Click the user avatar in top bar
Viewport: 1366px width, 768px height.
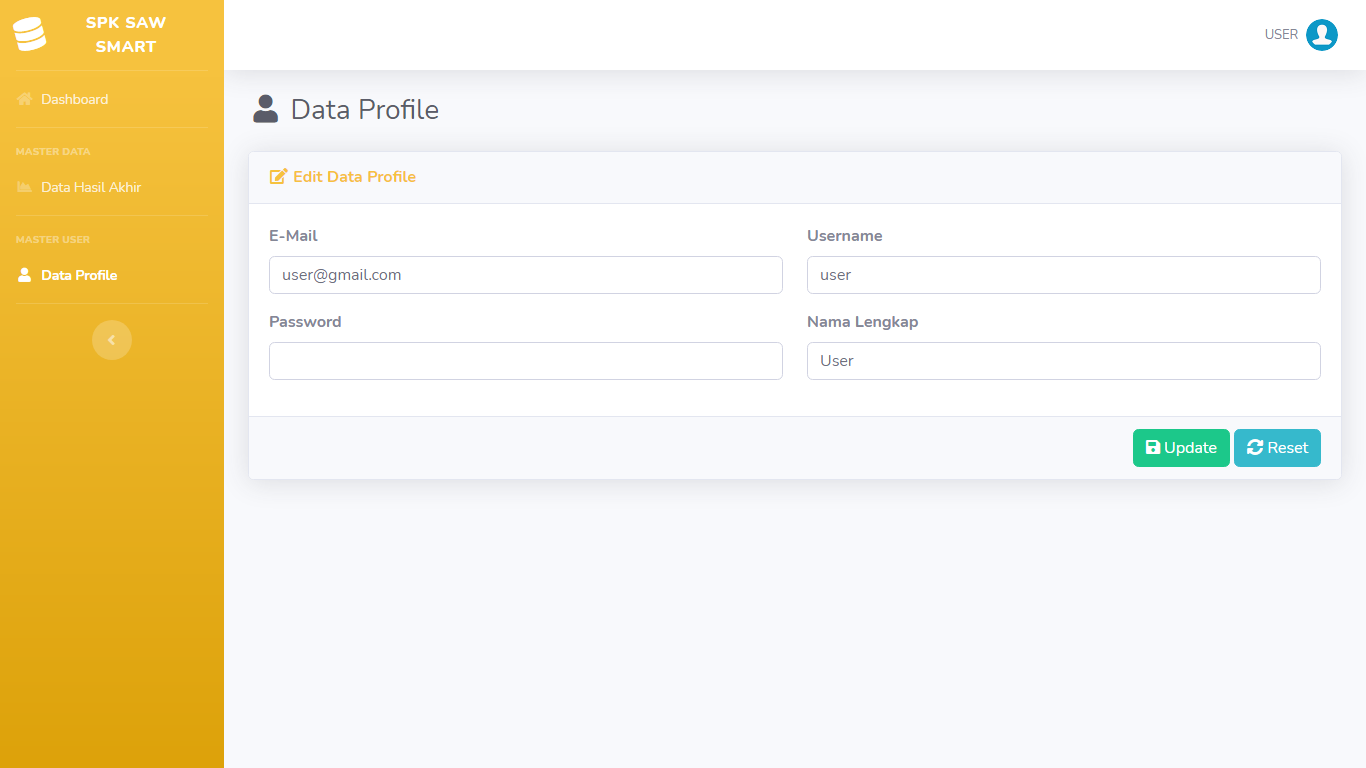coord(1322,35)
